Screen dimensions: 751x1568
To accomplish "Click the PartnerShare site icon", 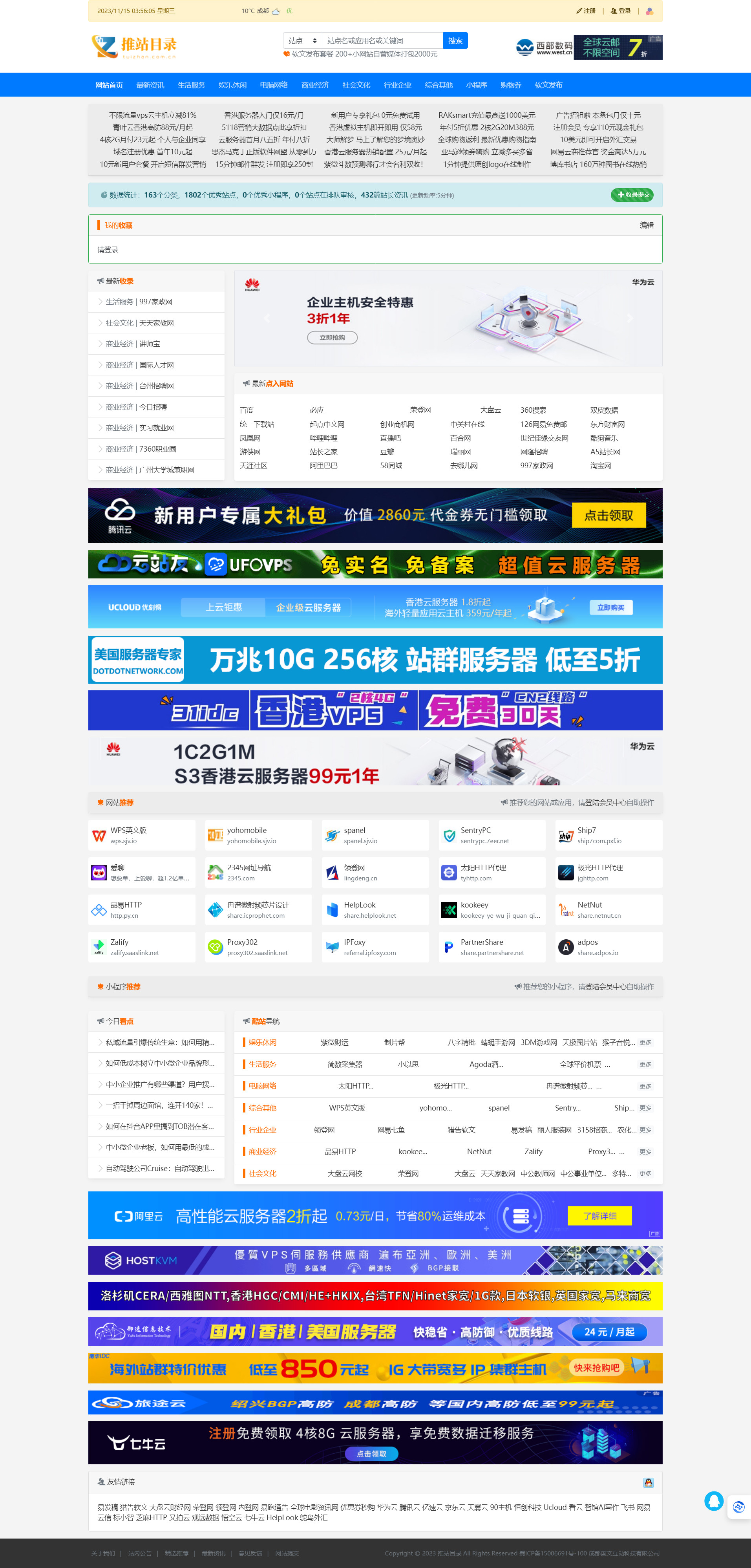I will [449, 947].
